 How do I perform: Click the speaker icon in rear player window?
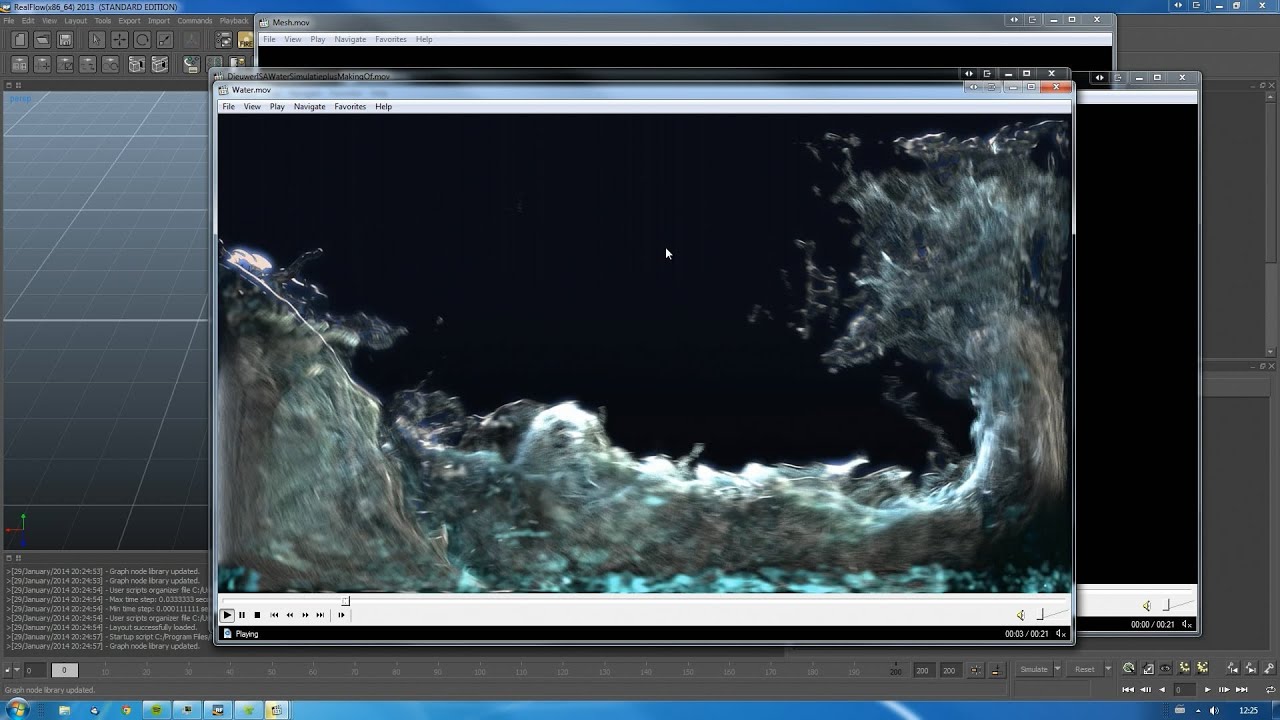(1147, 605)
